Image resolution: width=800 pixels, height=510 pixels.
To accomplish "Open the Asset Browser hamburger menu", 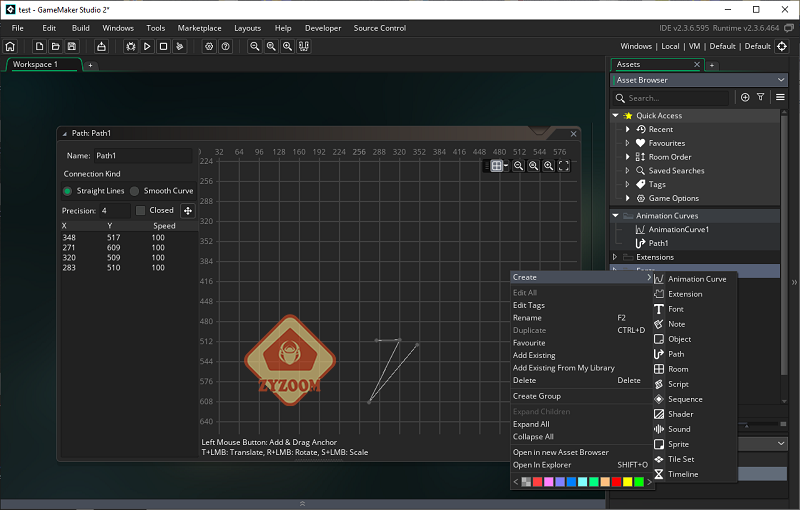I will point(780,97).
